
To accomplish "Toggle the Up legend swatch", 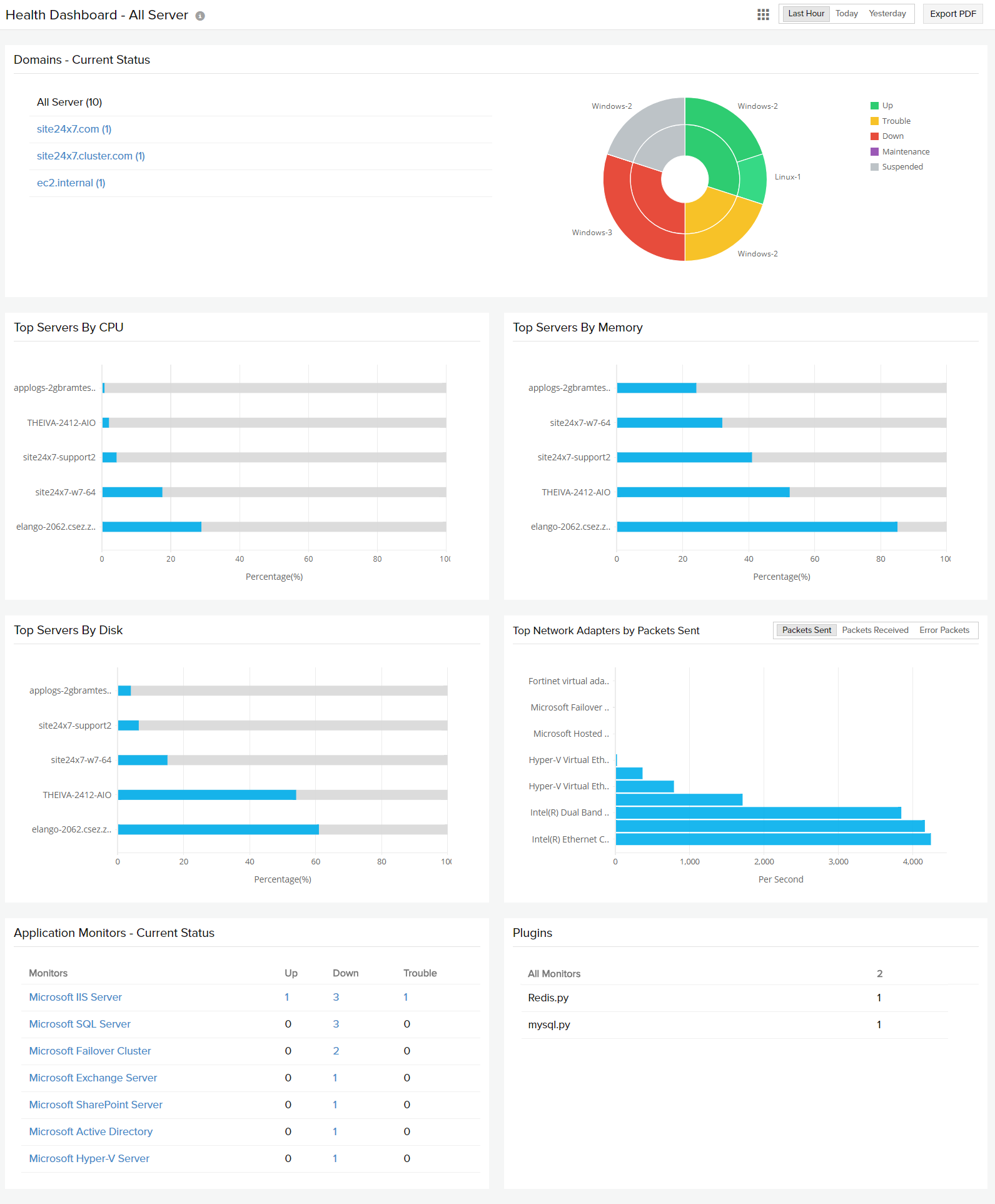I will pos(874,106).
